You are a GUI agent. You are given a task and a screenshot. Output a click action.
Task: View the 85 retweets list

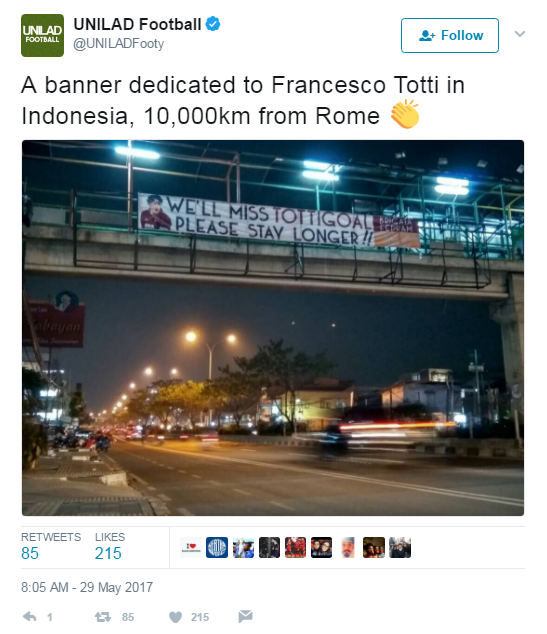(x=51, y=546)
